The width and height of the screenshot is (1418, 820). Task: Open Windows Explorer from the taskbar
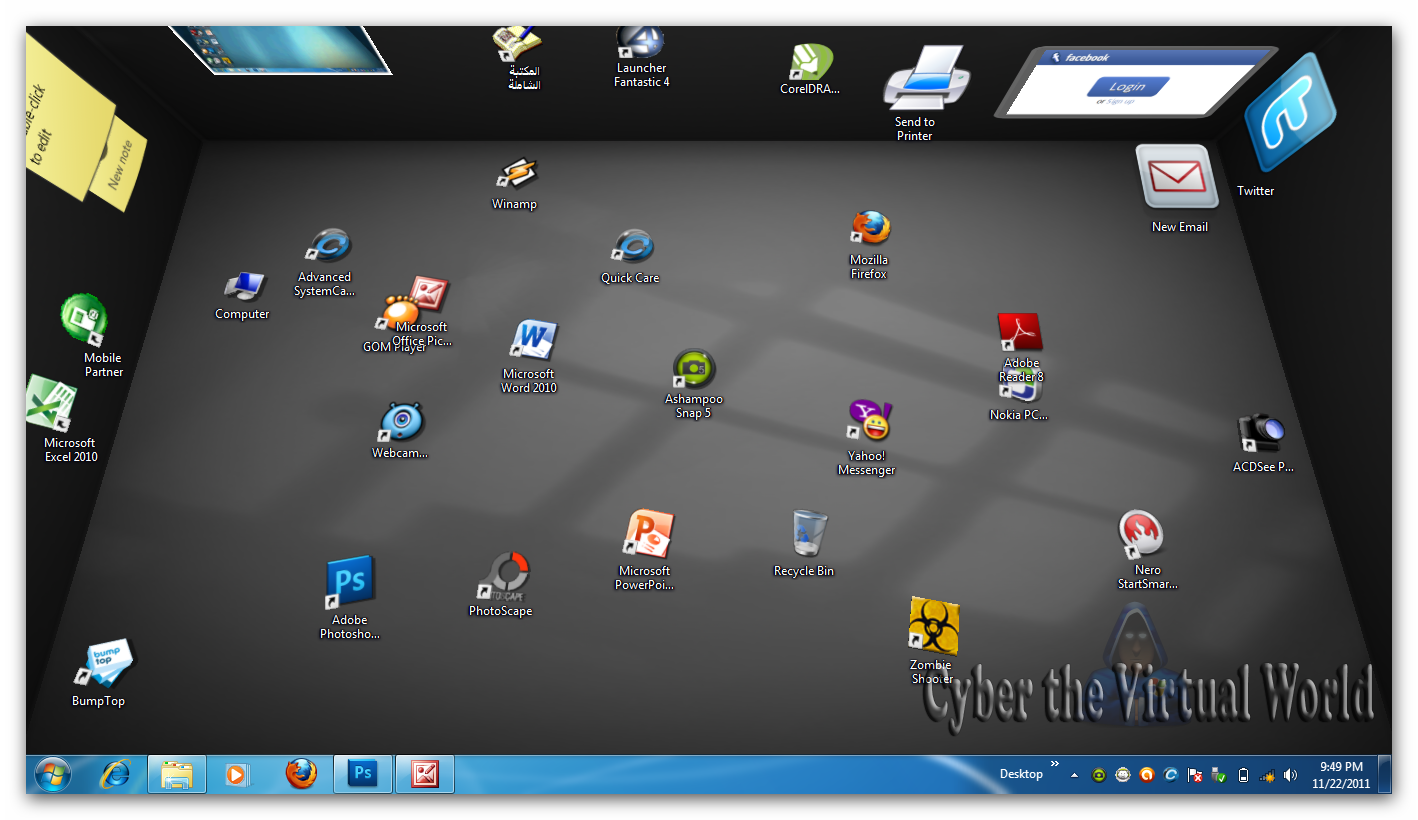[177, 774]
